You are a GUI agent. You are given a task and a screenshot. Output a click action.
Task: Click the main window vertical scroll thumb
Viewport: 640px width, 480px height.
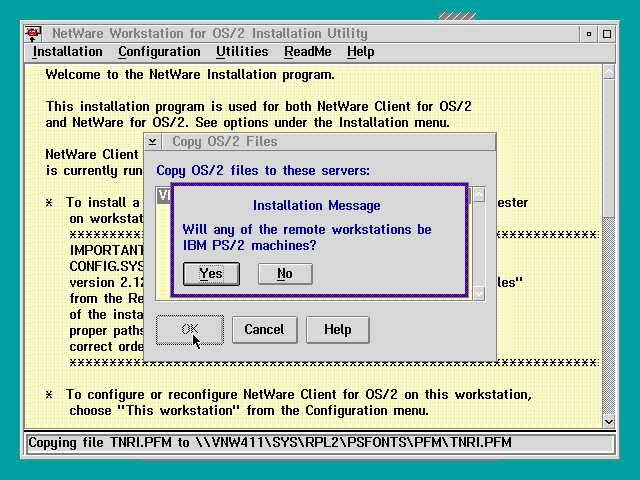[x=609, y=149]
